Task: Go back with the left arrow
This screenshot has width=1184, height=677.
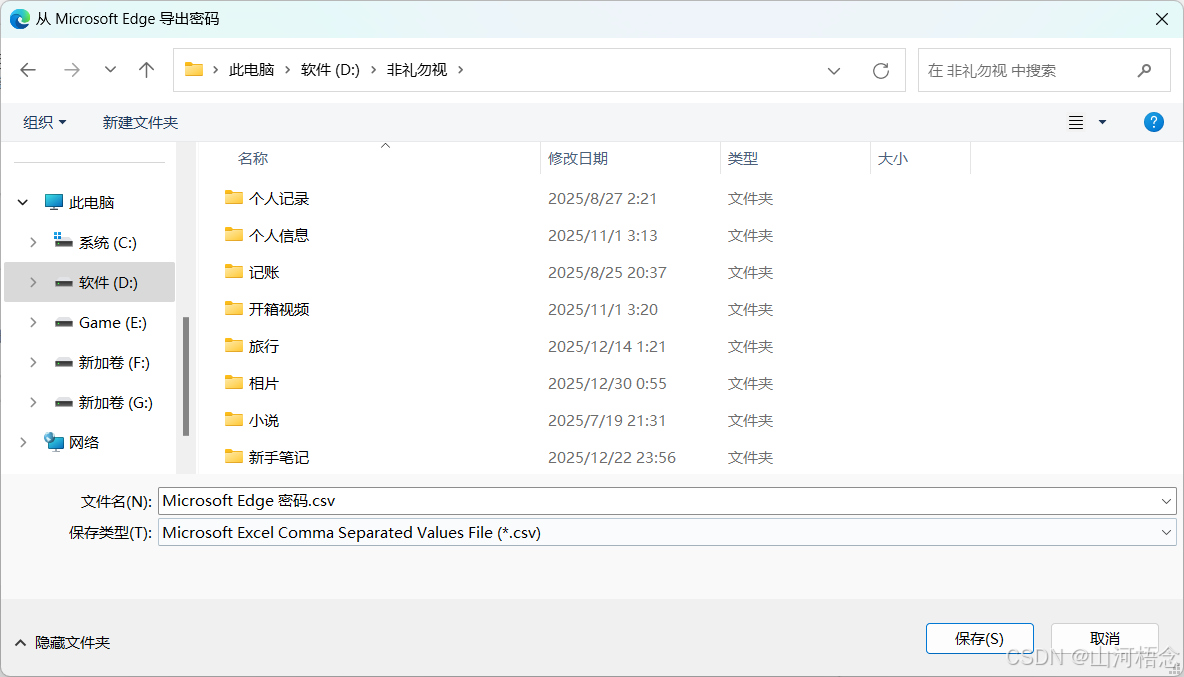Action: click(28, 70)
